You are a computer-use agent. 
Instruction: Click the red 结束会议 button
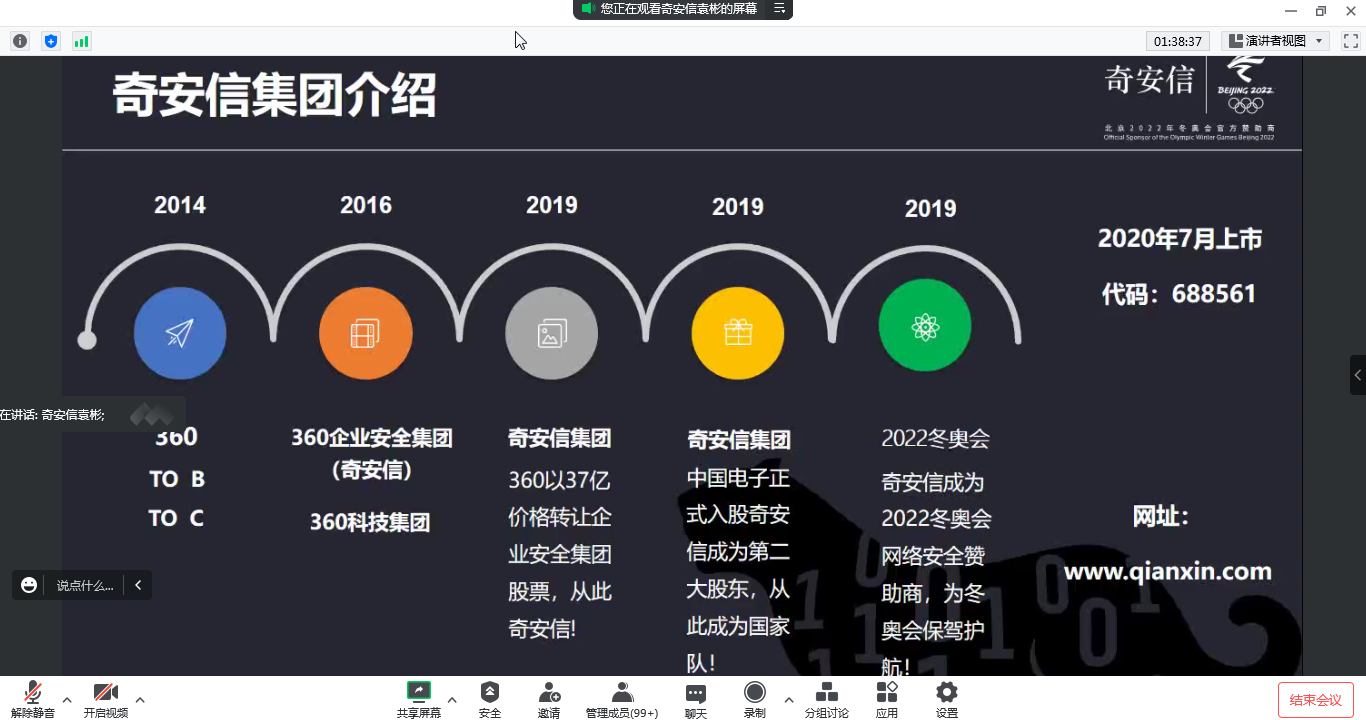(x=1315, y=700)
